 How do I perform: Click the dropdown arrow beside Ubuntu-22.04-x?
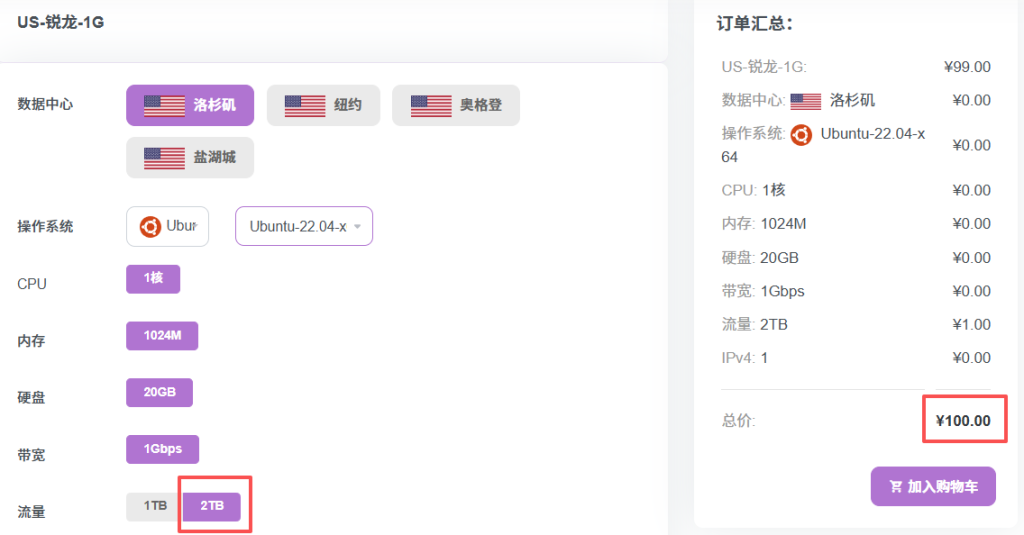[357, 227]
